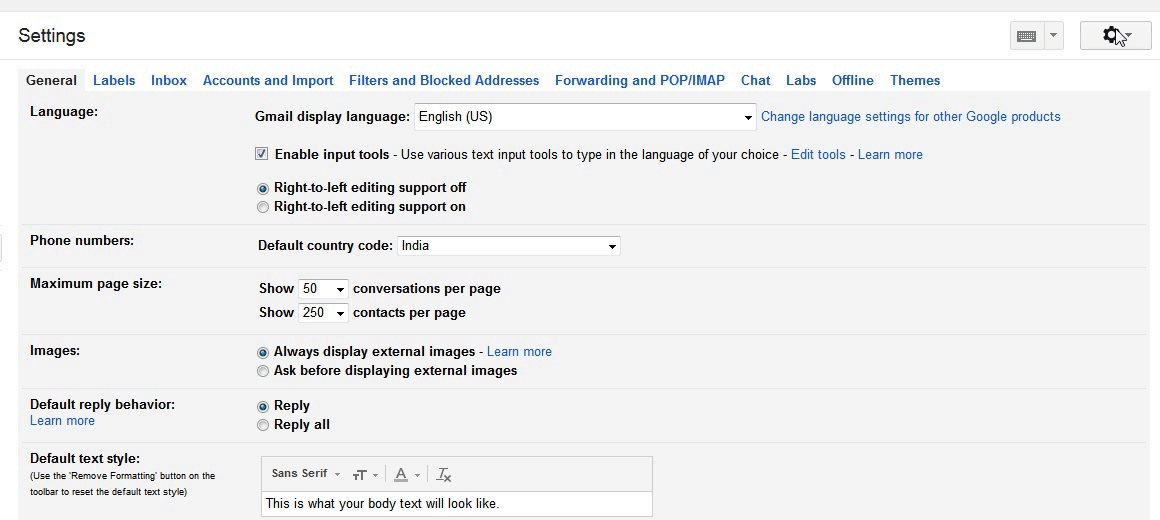Screen dimensions: 1160x520
Task: Click the Edit tools link
Action: coord(818,155)
